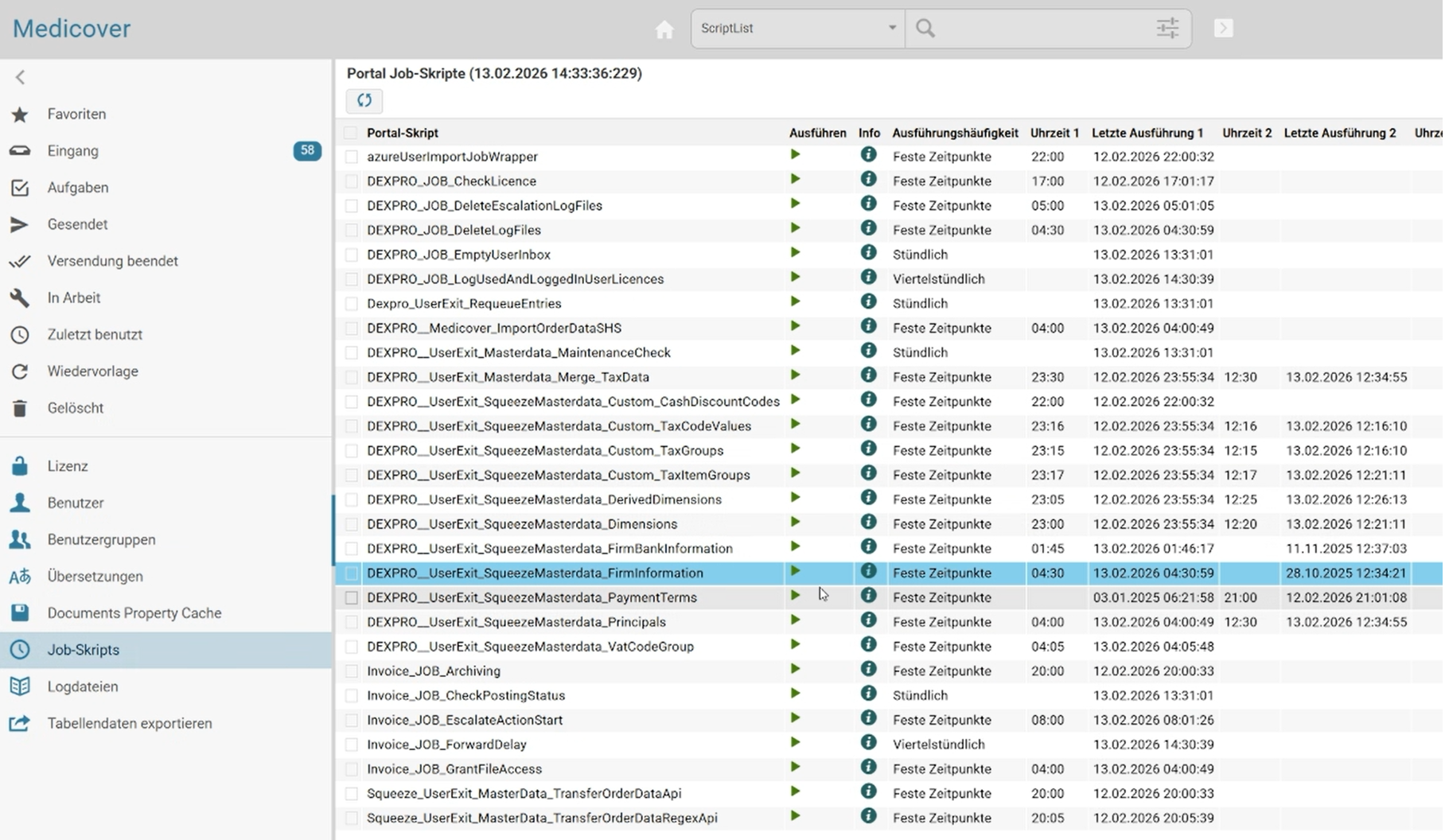Refresh the Portal Job-Skripte list
This screenshot has width=1449, height=840.
[364, 100]
